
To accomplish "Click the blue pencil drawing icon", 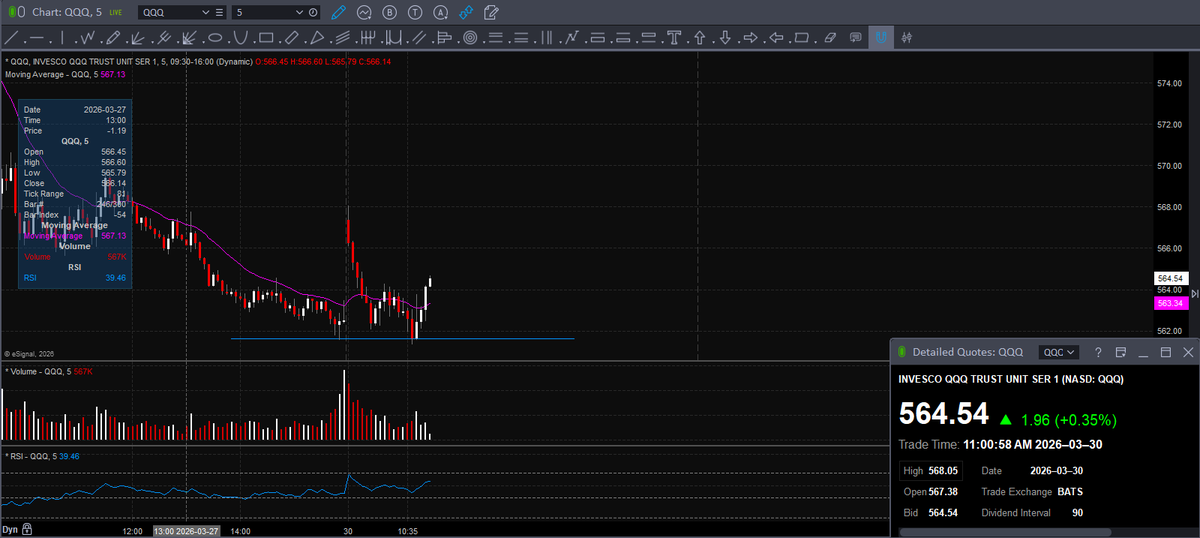I will (x=338, y=13).
